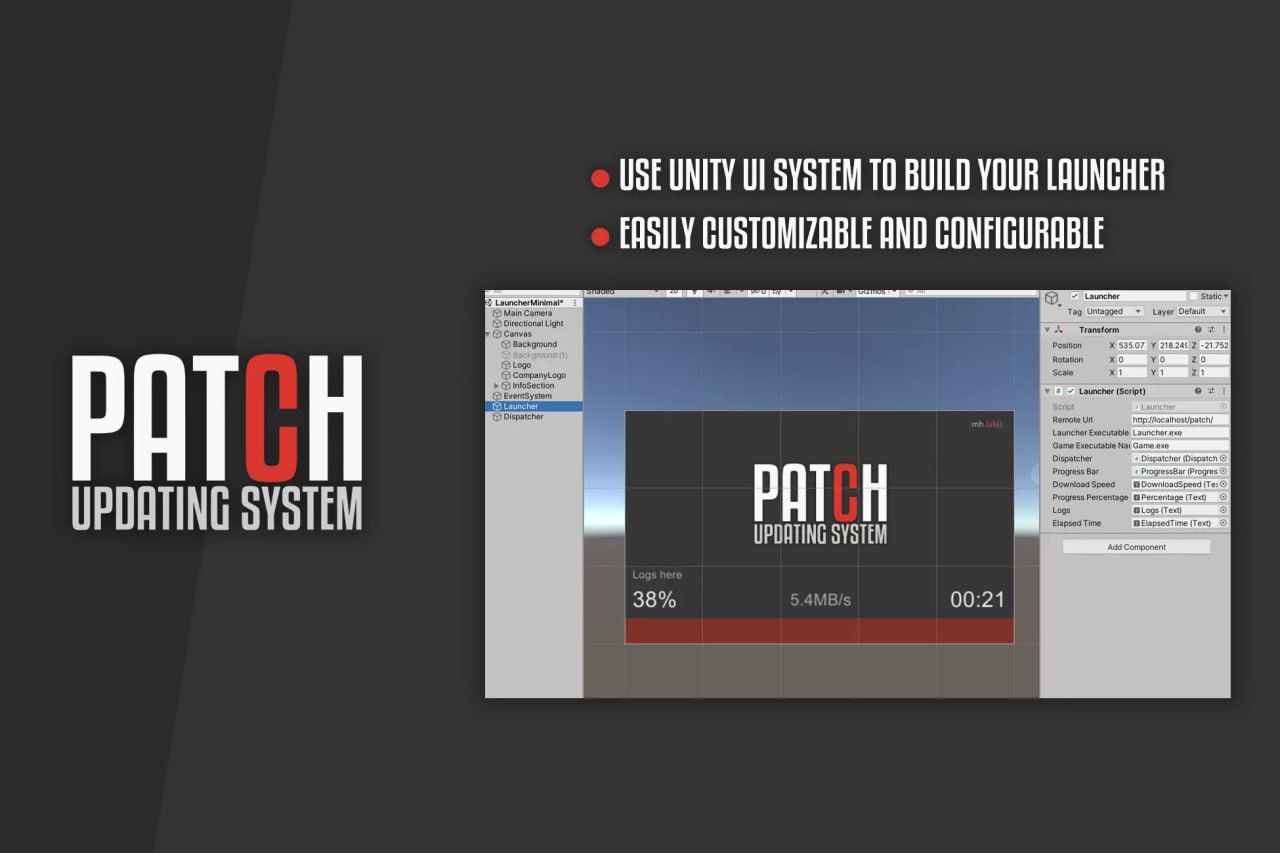Click the Add Component button
The height and width of the screenshot is (853, 1280).
pos(1135,546)
